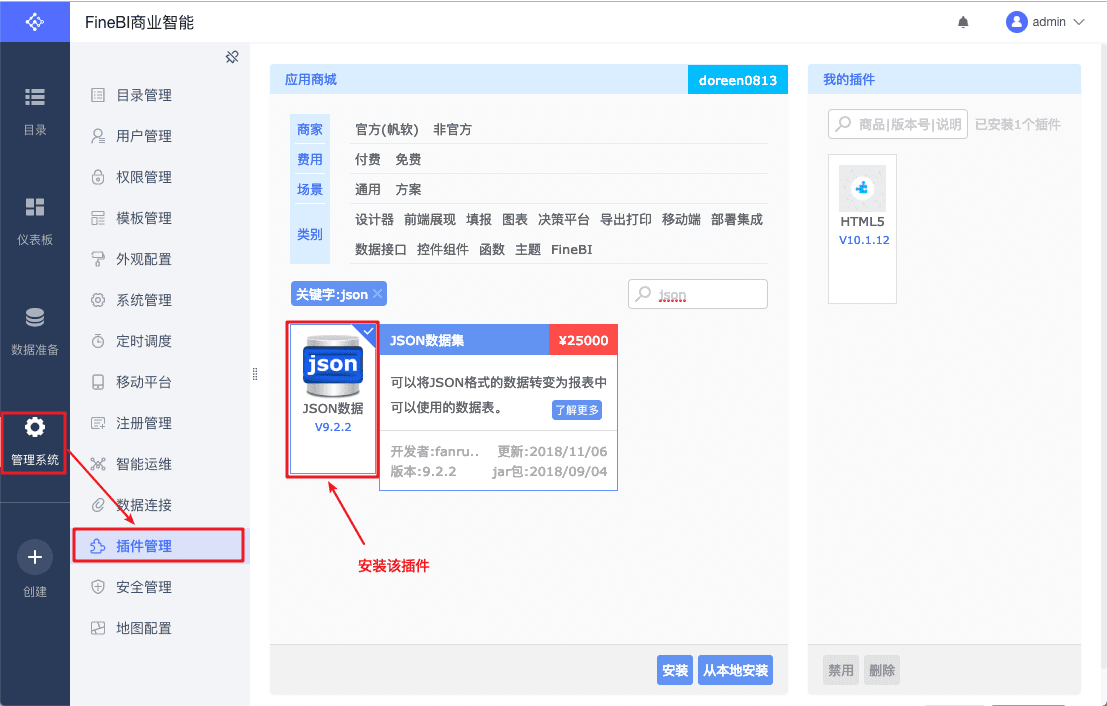Open the 数据准备 data preparation section
Viewport: 1107px width, 706px height.
pos(35,331)
